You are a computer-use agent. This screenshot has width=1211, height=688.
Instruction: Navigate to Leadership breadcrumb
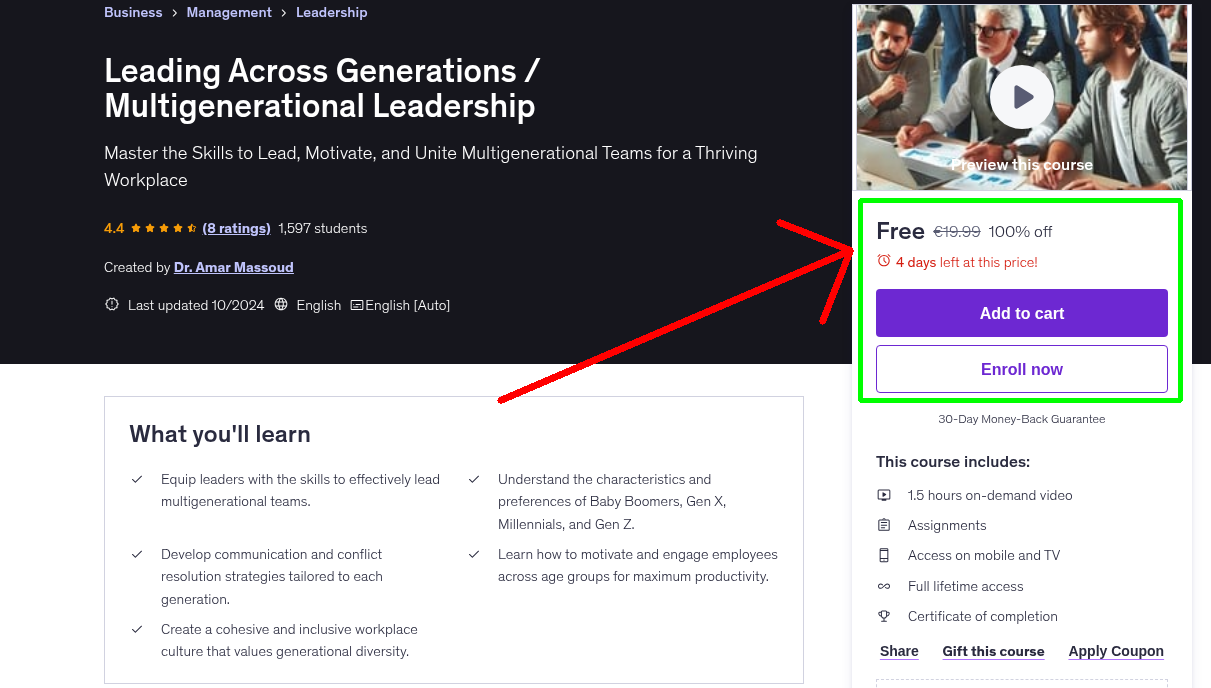coord(331,12)
